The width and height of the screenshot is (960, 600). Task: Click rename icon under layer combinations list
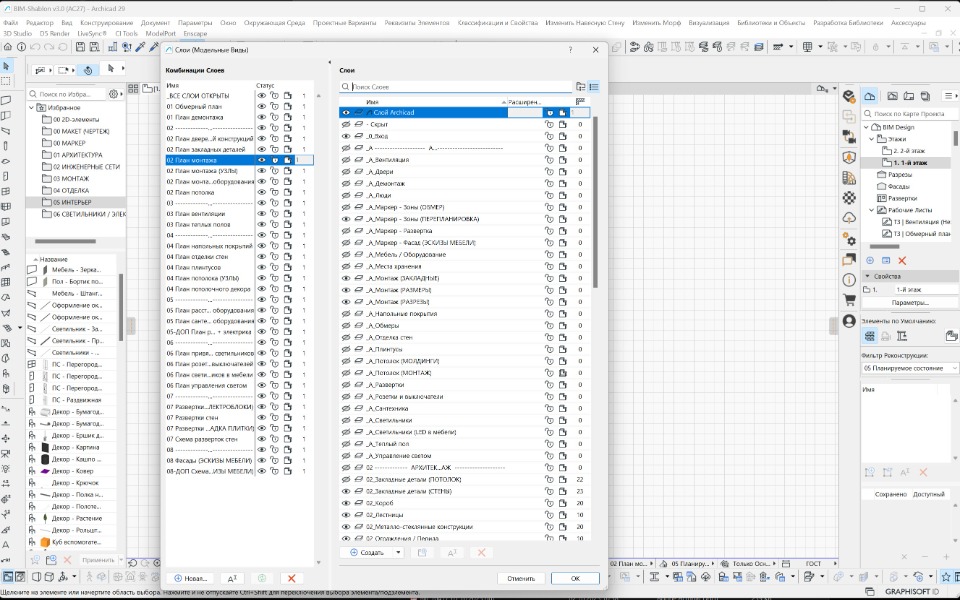pos(232,578)
